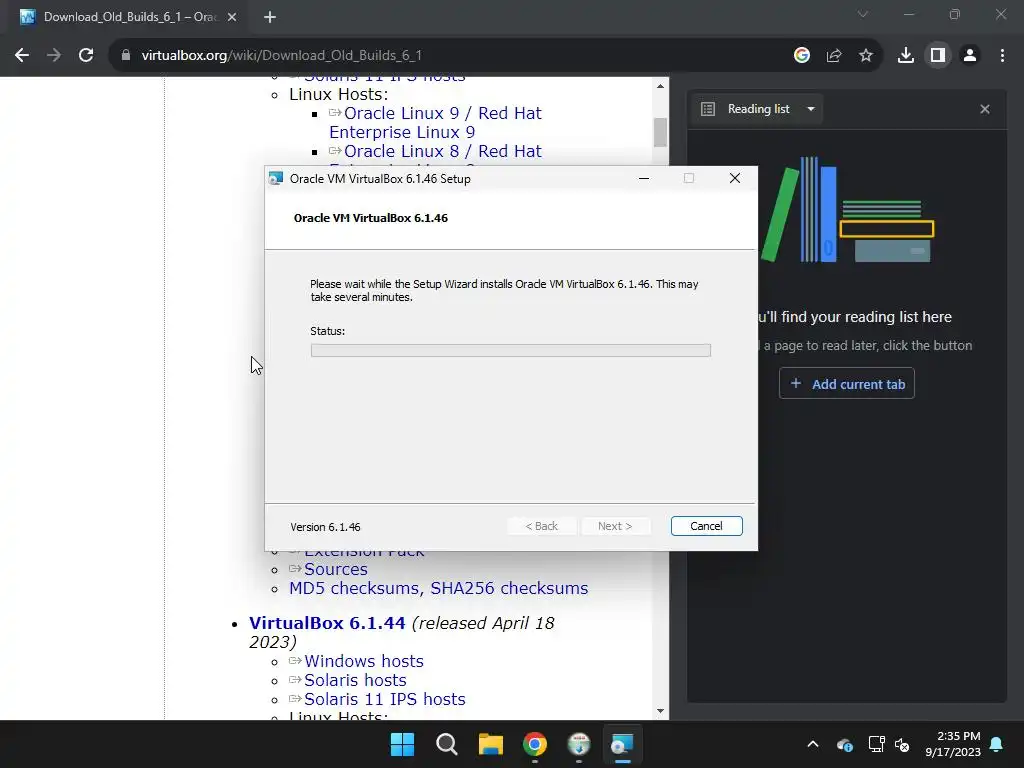1024x768 pixels.
Task: Open Oracle Linux 9 / Red Hat link
Action: pos(436,123)
